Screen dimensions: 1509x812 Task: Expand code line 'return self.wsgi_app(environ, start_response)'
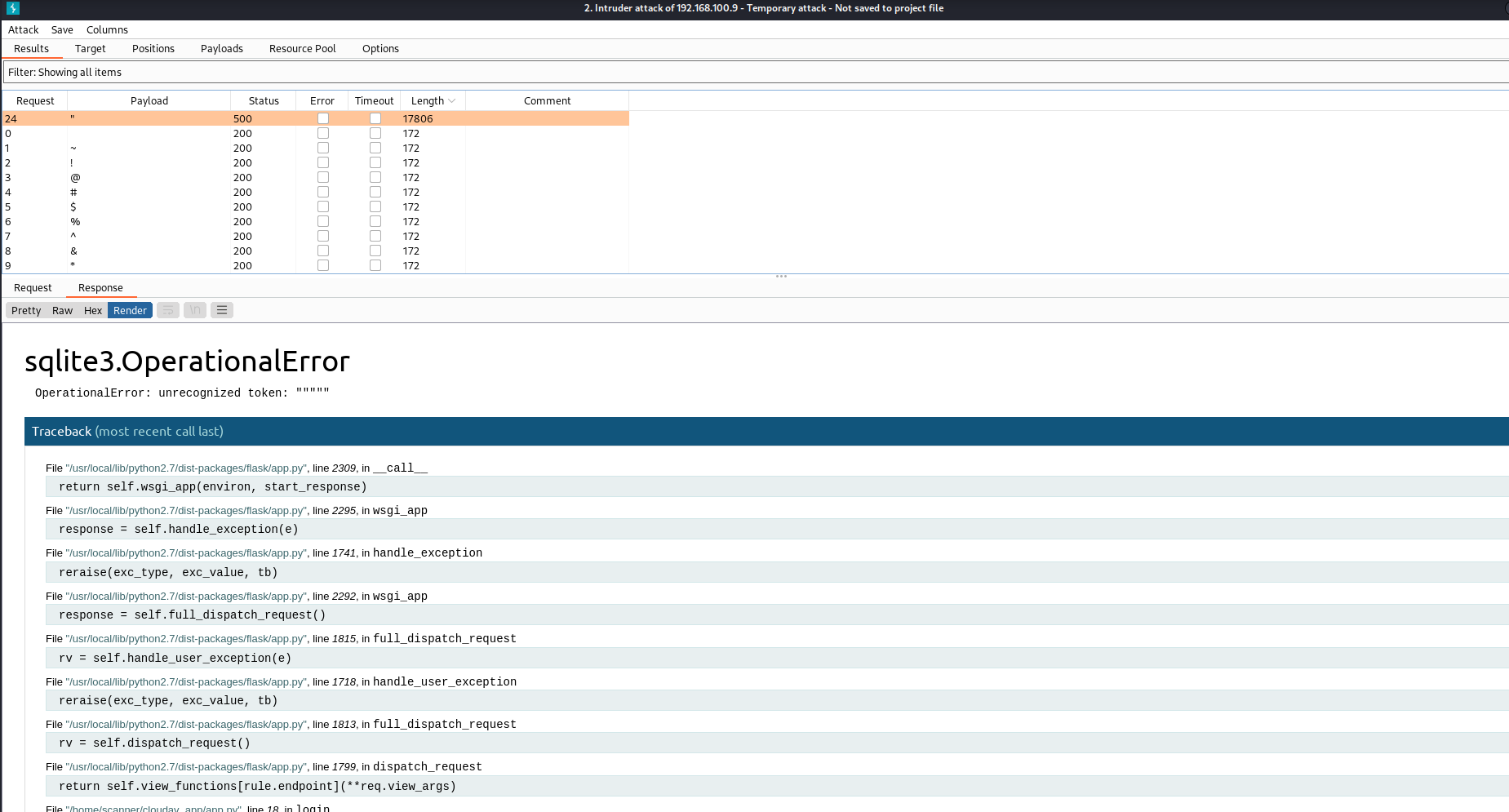click(x=777, y=486)
